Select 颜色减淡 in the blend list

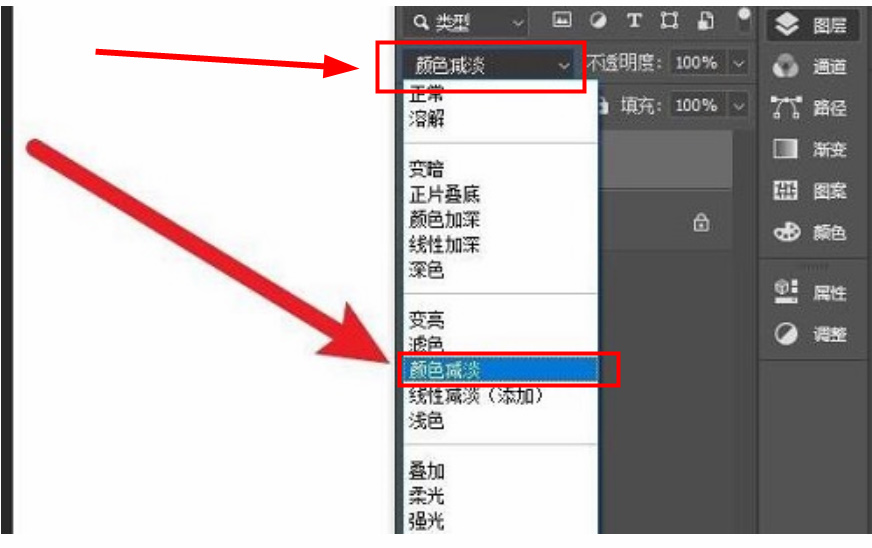501,370
